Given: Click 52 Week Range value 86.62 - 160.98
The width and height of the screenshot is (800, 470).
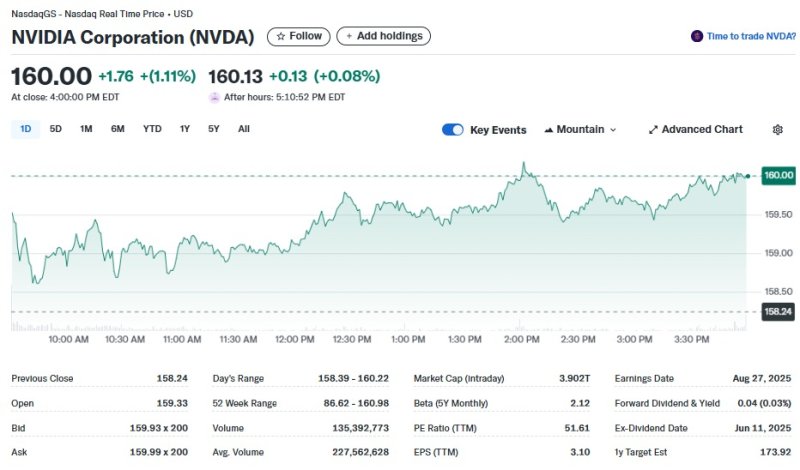Looking at the screenshot, I should [356, 403].
